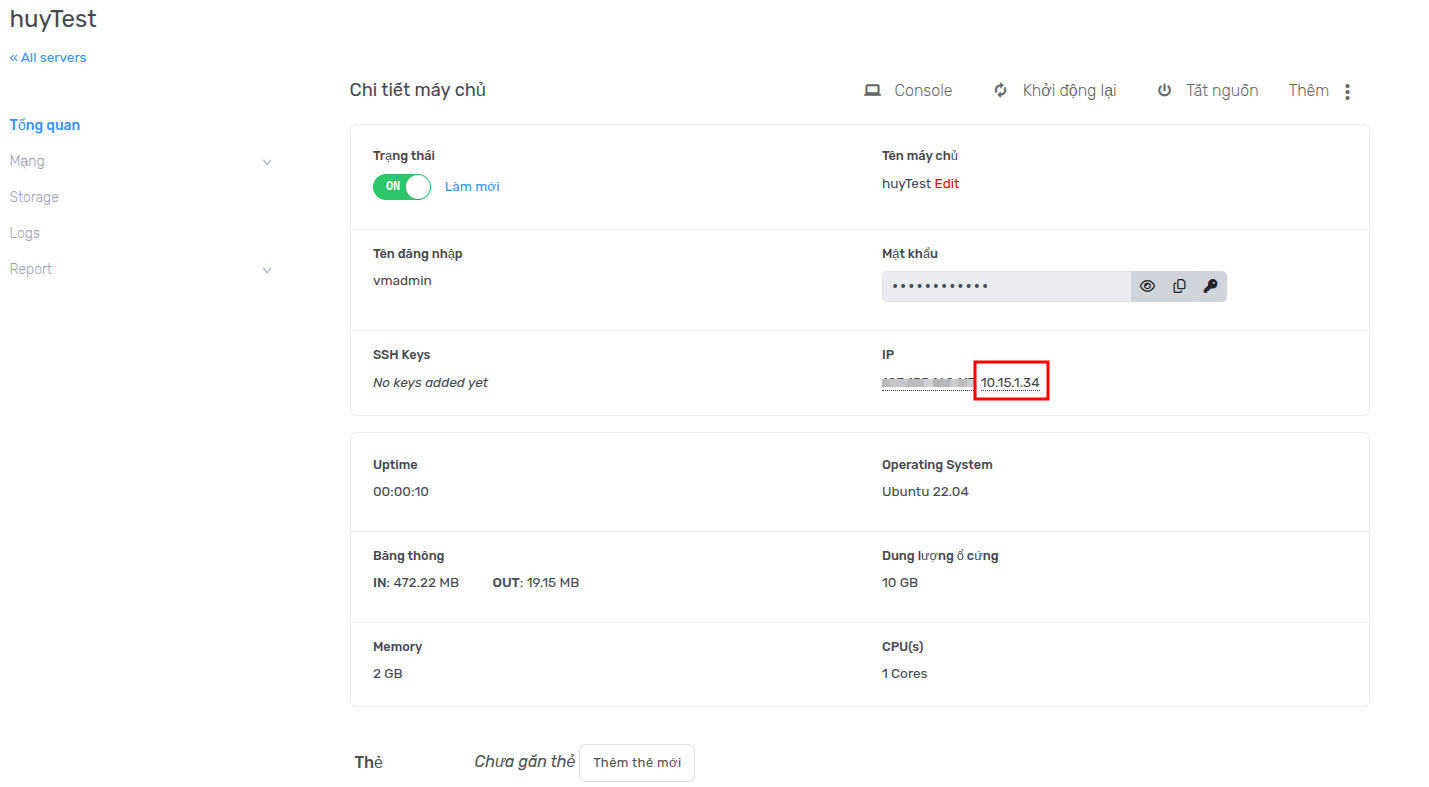This screenshot has height=787, width=1429.
Task: Click the restart circular arrows icon
Action: point(1000,91)
